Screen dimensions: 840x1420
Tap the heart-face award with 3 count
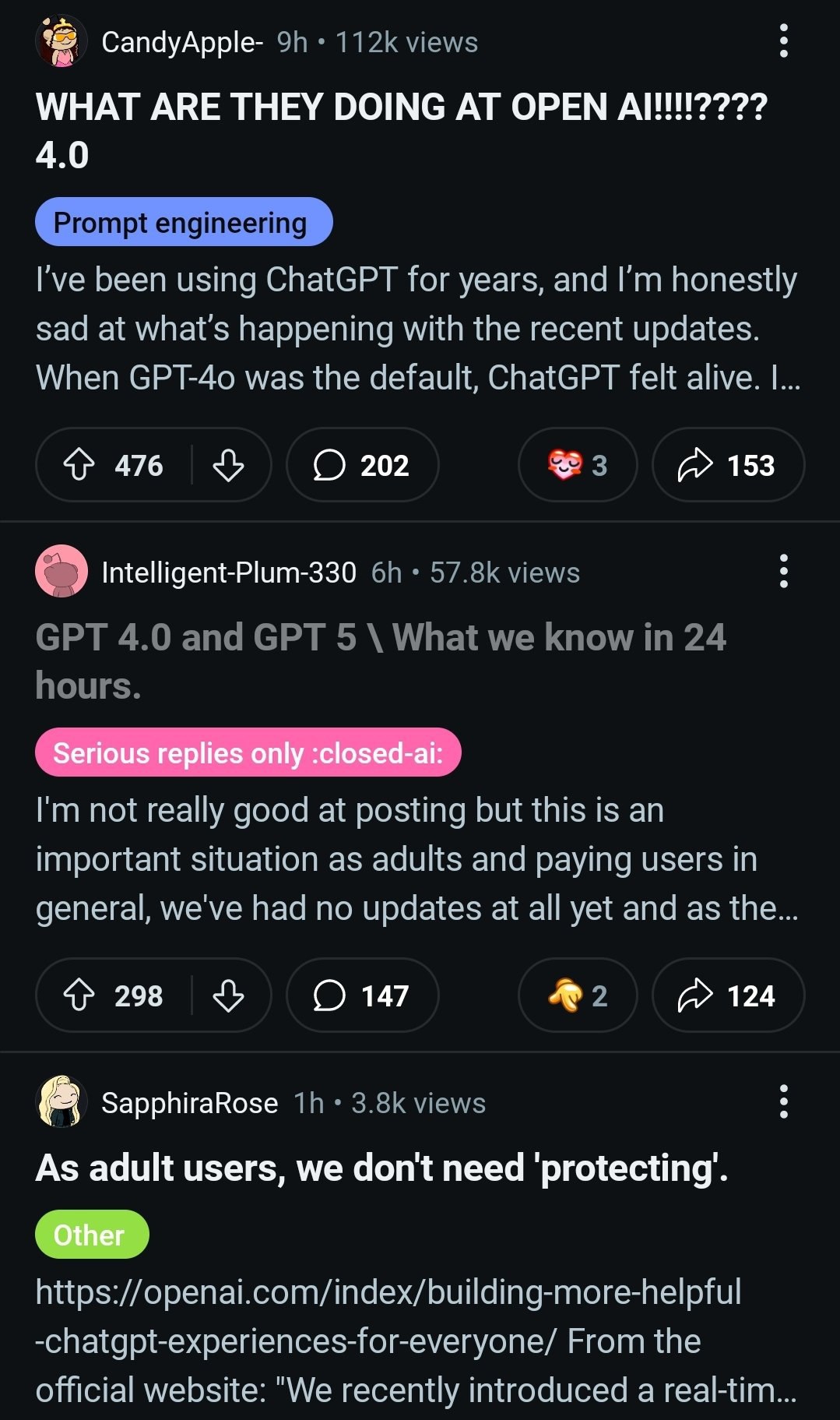(577, 465)
